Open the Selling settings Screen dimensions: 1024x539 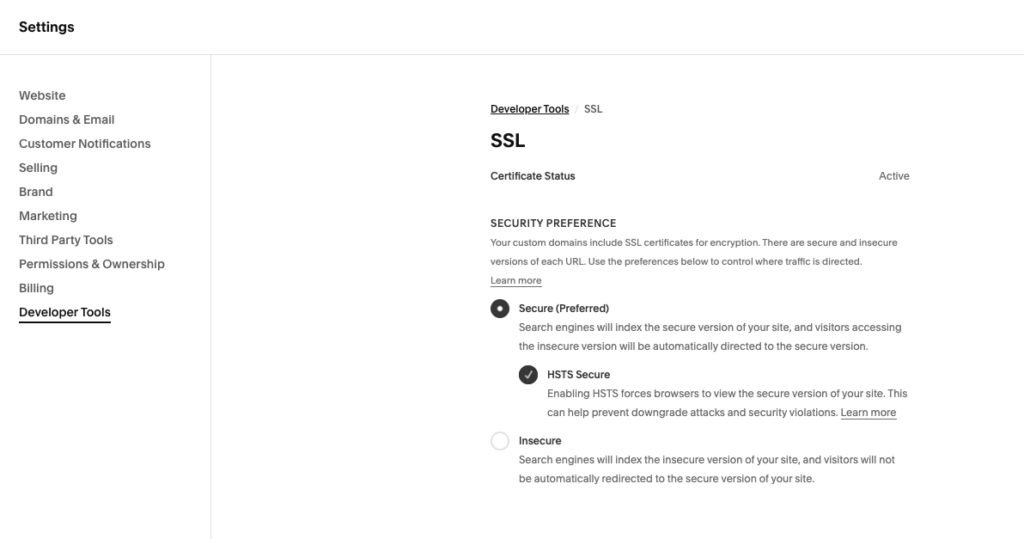pyautogui.click(x=38, y=168)
